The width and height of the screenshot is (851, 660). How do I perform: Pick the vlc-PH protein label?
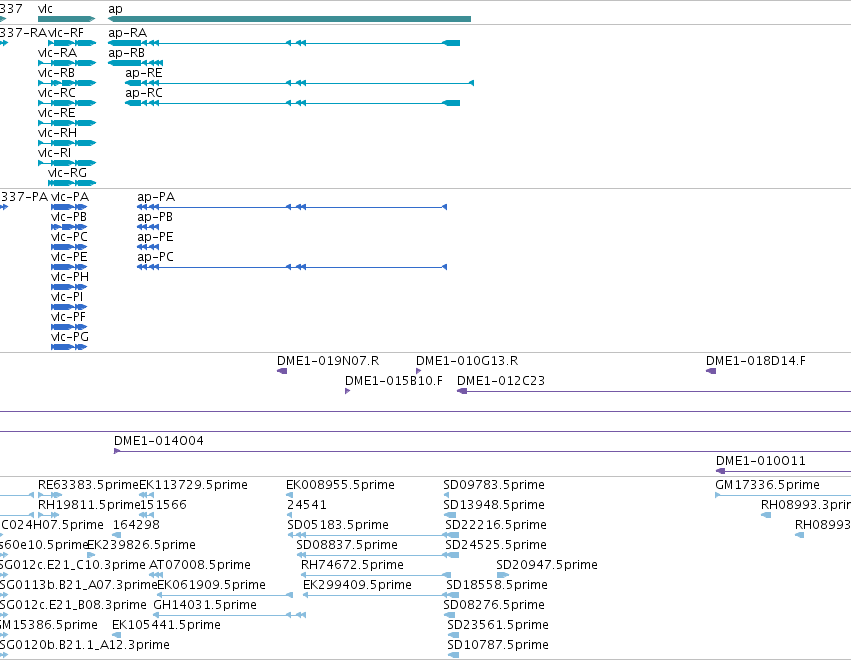[70, 277]
